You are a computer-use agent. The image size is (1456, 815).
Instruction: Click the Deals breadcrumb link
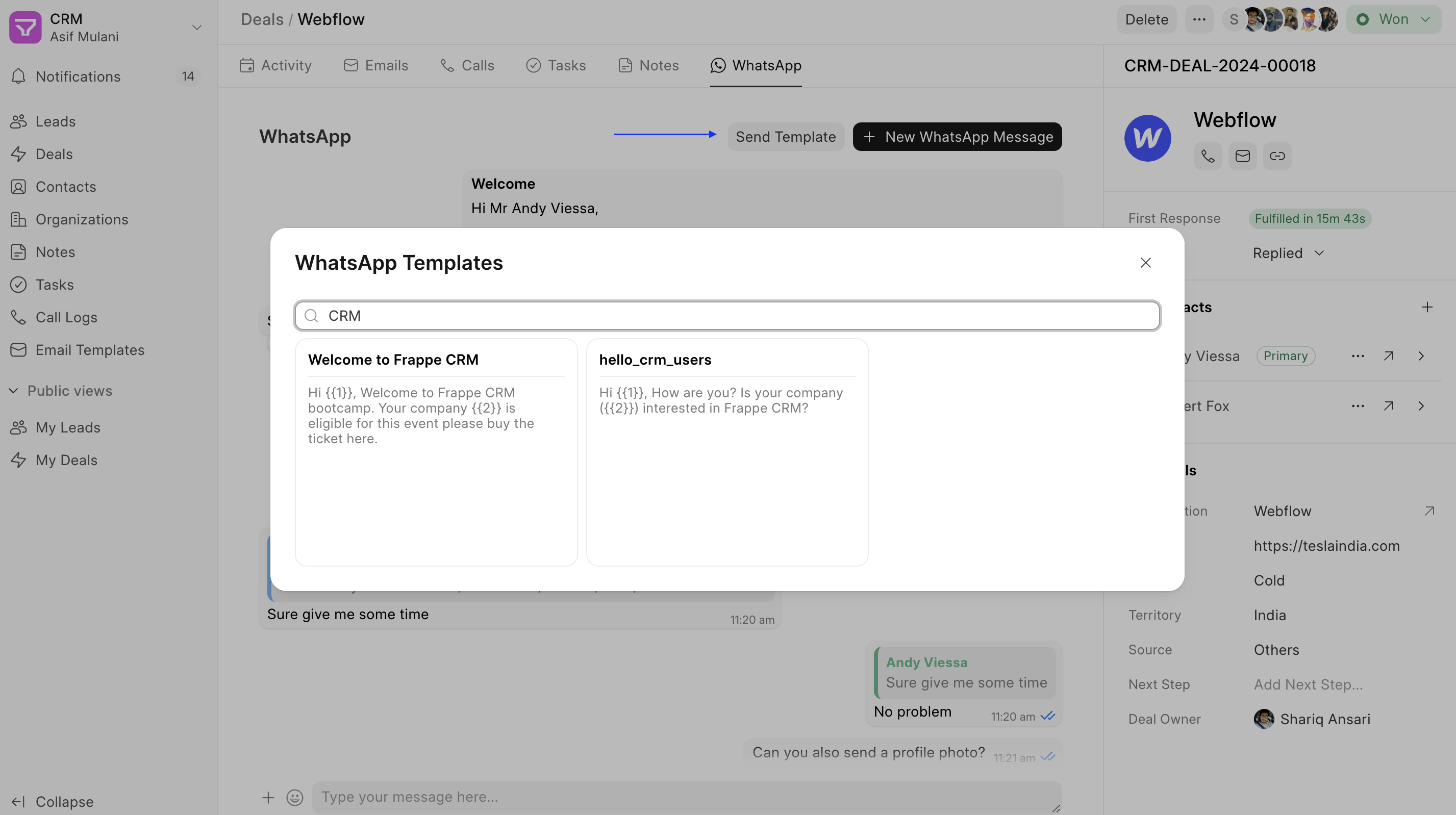262,20
